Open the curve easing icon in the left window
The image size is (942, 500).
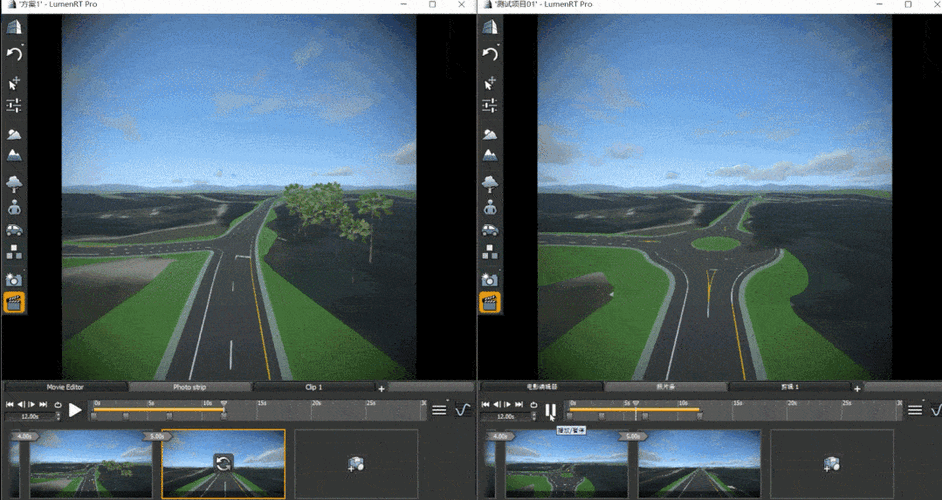click(x=463, y=410)
